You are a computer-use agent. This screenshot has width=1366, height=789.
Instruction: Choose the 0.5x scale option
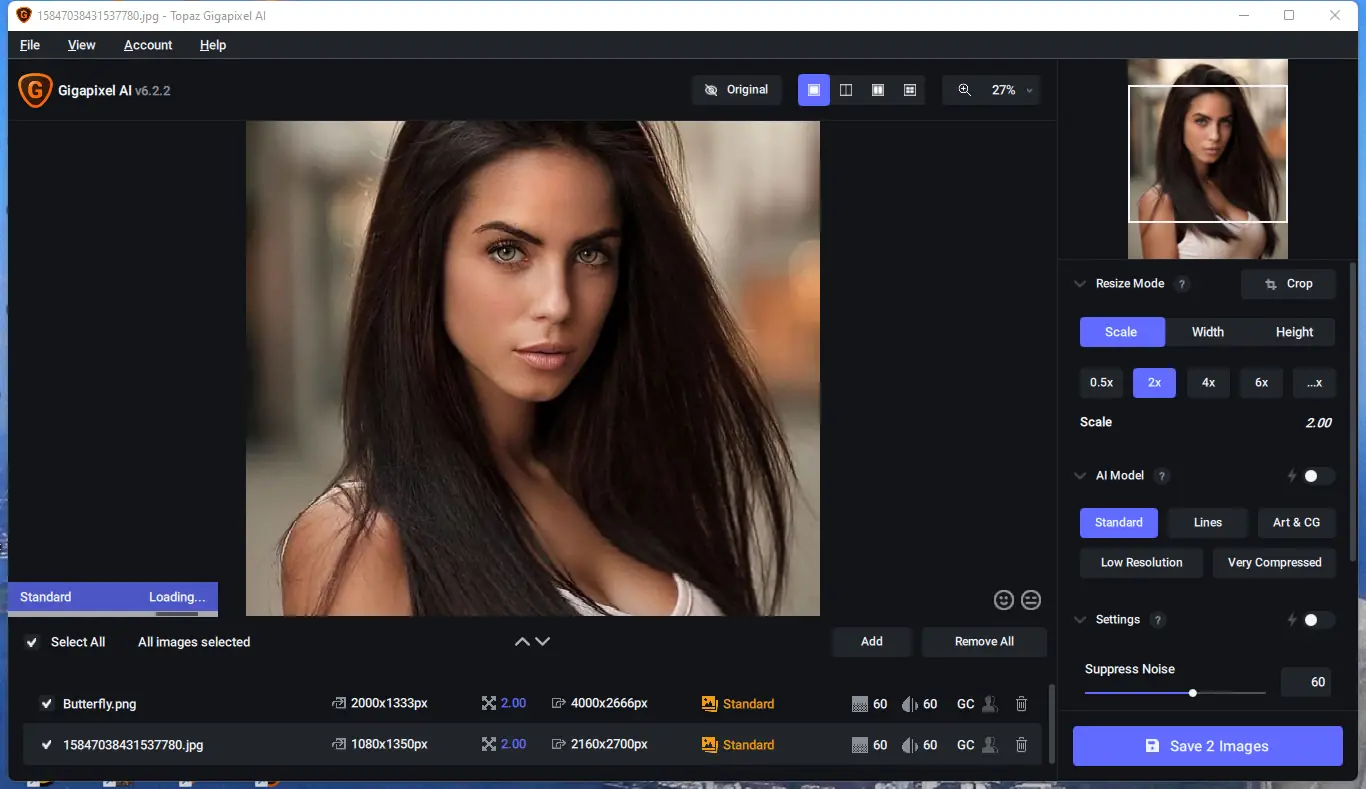point(1101,383)
